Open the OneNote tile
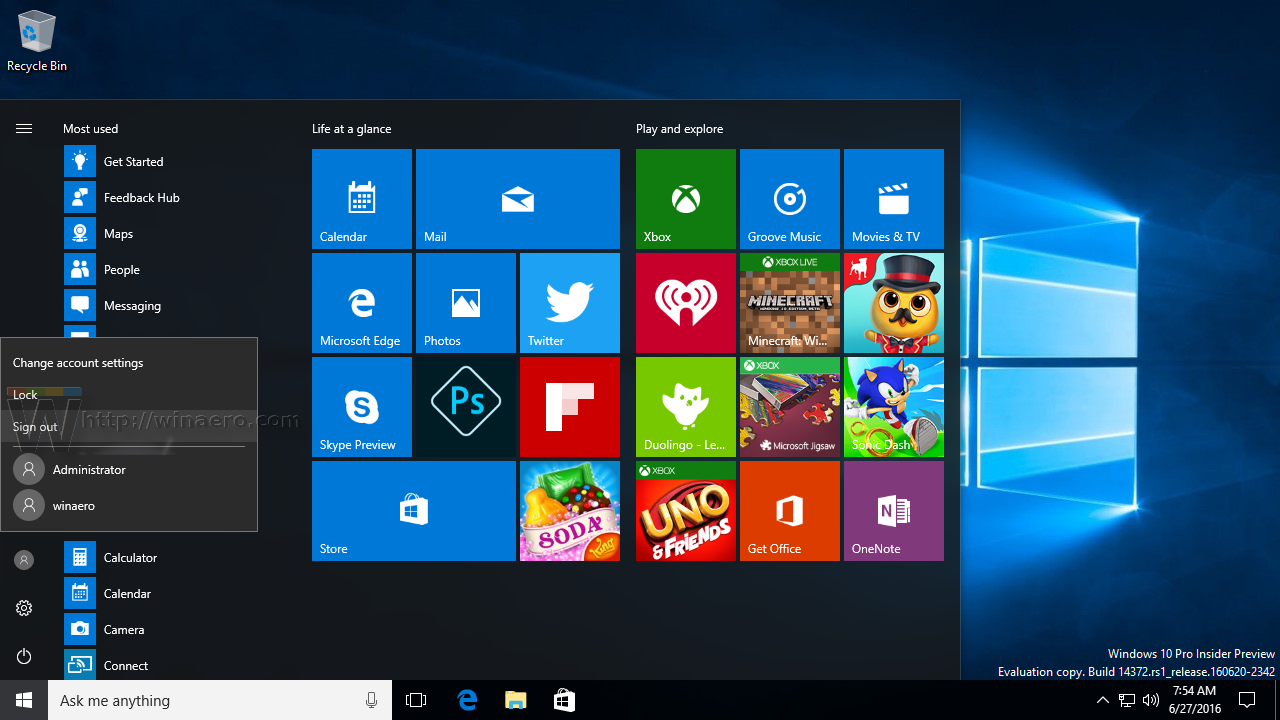Screen dimensions: 1280x720 coord(894,511)
